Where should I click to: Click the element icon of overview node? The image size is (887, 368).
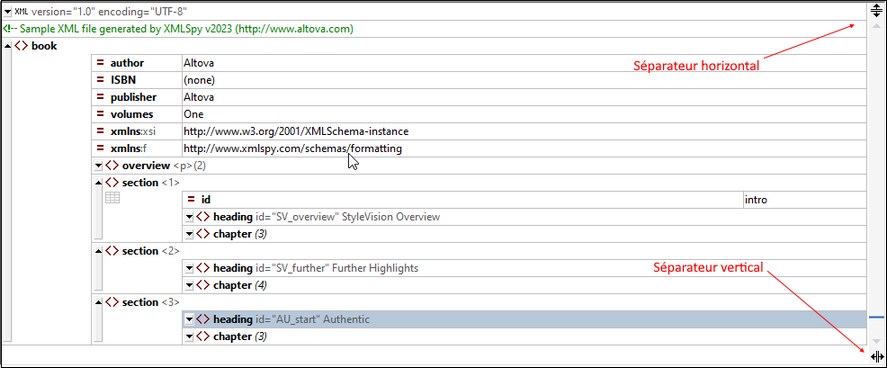(112, 166)
